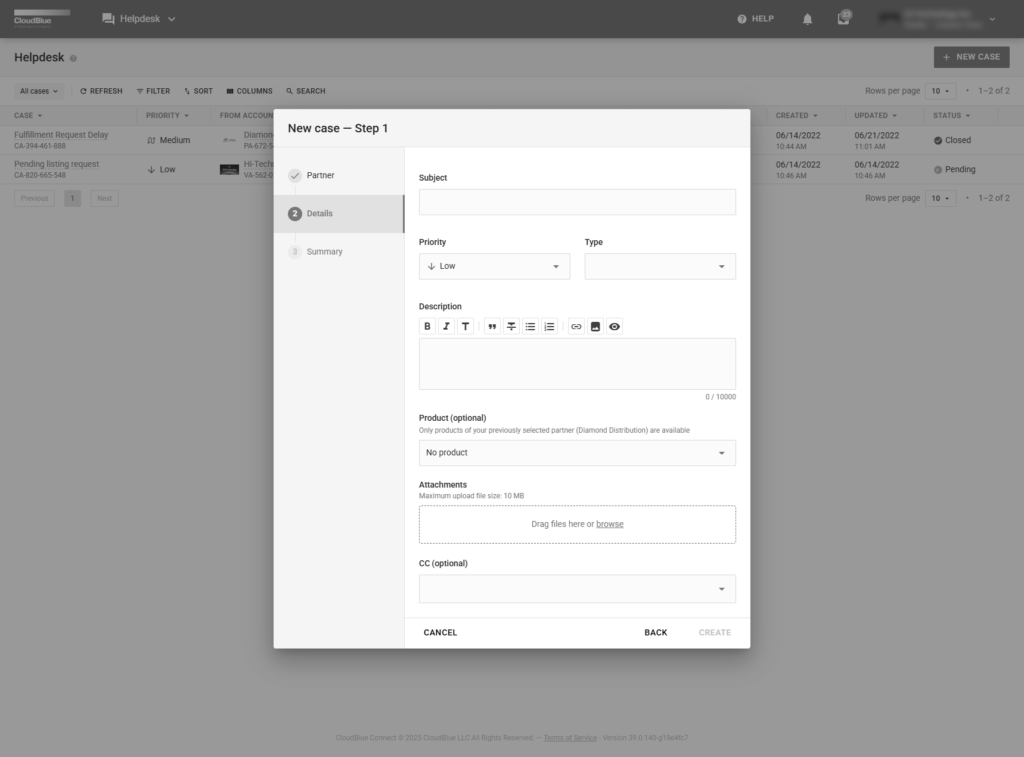The height and width of the screenshot is (757, 1024).
Task: Expand the CC optional dropdown
Action: 577,589
